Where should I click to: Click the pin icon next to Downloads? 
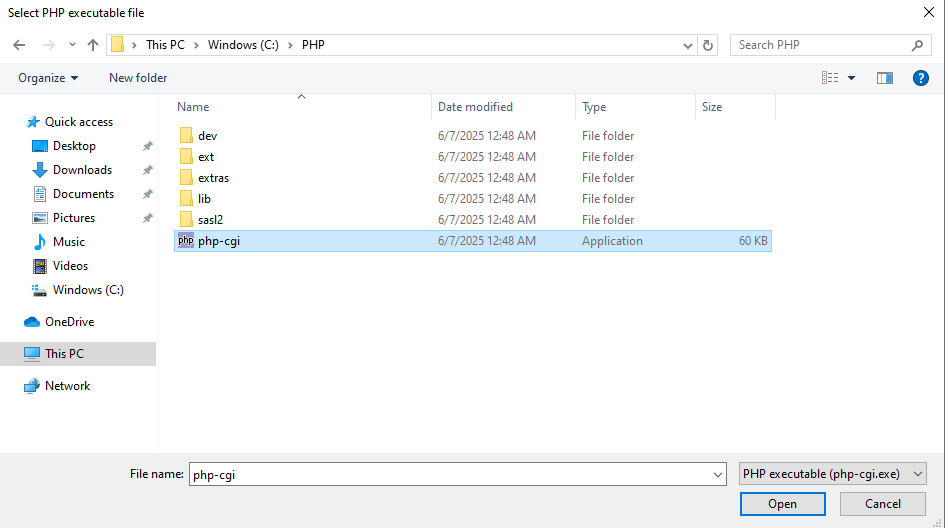coord(148,170)
